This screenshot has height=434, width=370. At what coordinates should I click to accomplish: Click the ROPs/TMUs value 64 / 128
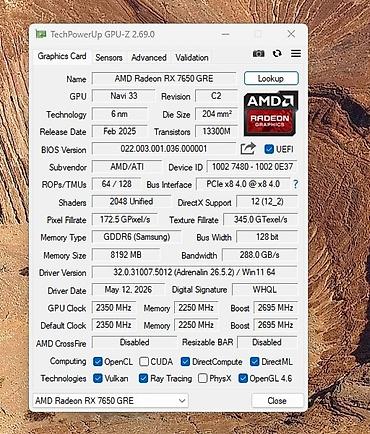pyautogui.click(x=117, y=184)
